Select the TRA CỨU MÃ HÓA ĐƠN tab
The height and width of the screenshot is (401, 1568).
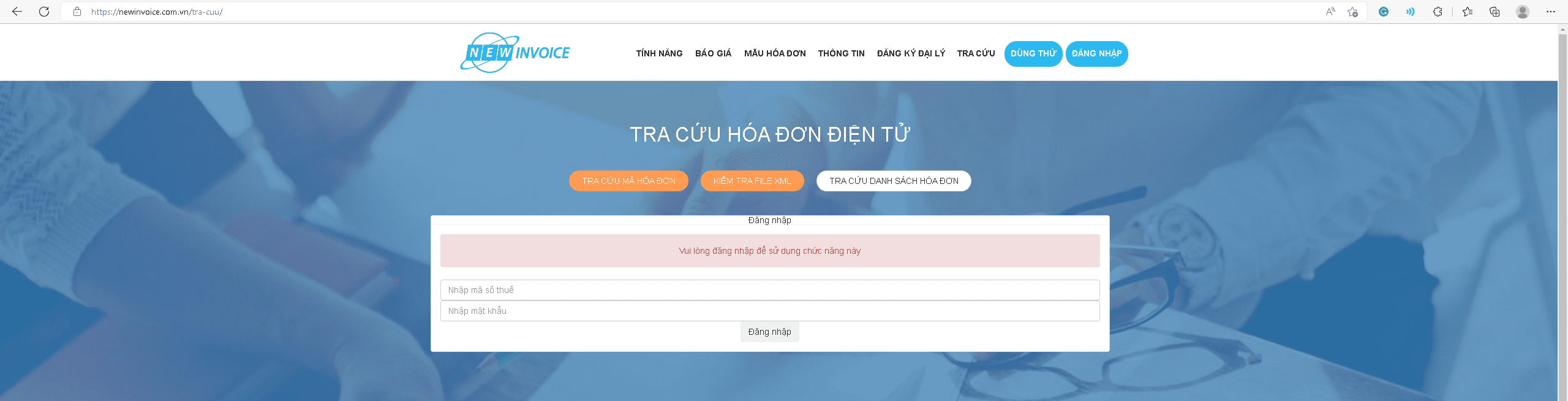pyautogui.click(x=628, y=181)
